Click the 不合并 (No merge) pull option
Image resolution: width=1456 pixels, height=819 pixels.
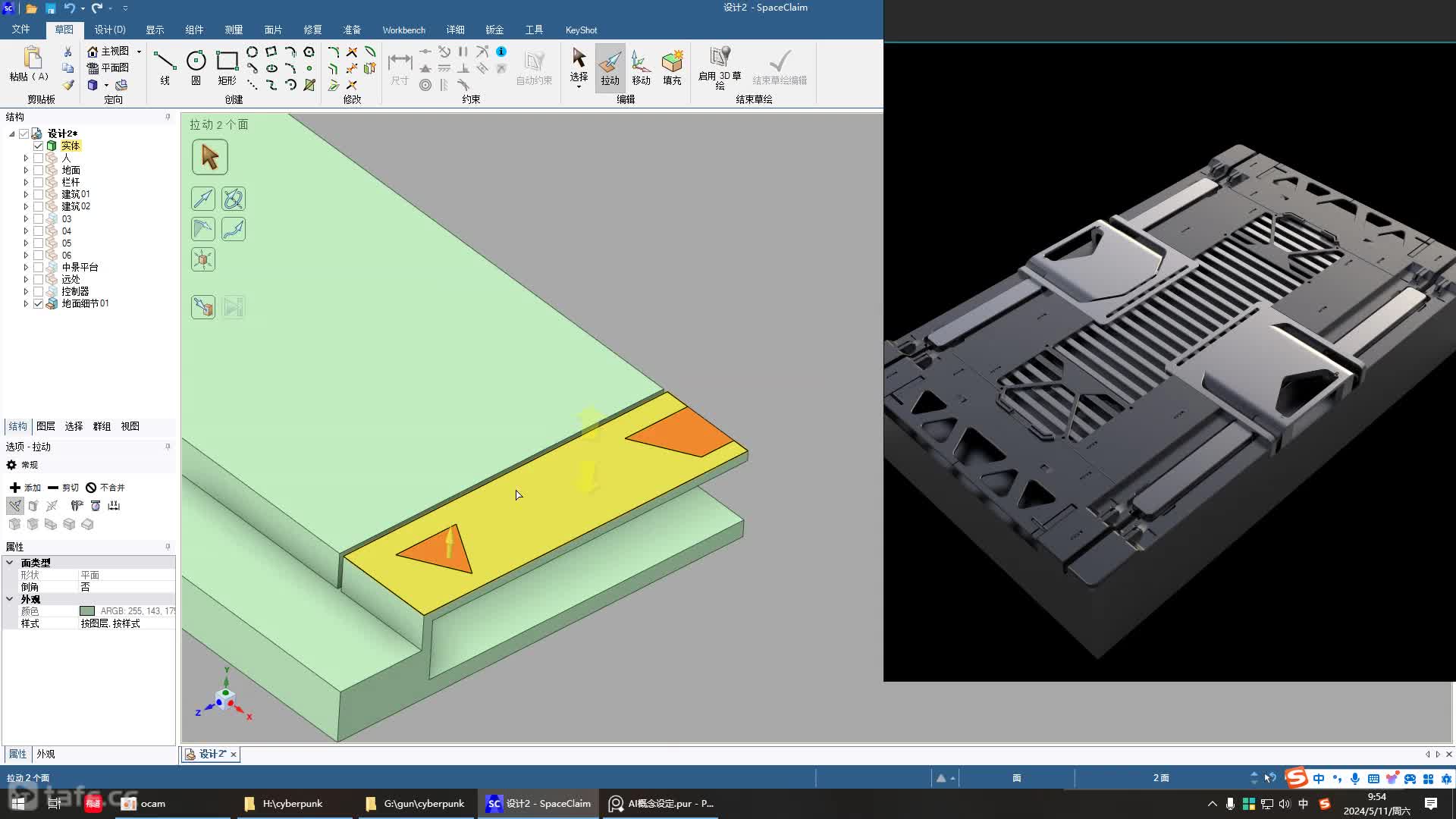tap(105, 488)
